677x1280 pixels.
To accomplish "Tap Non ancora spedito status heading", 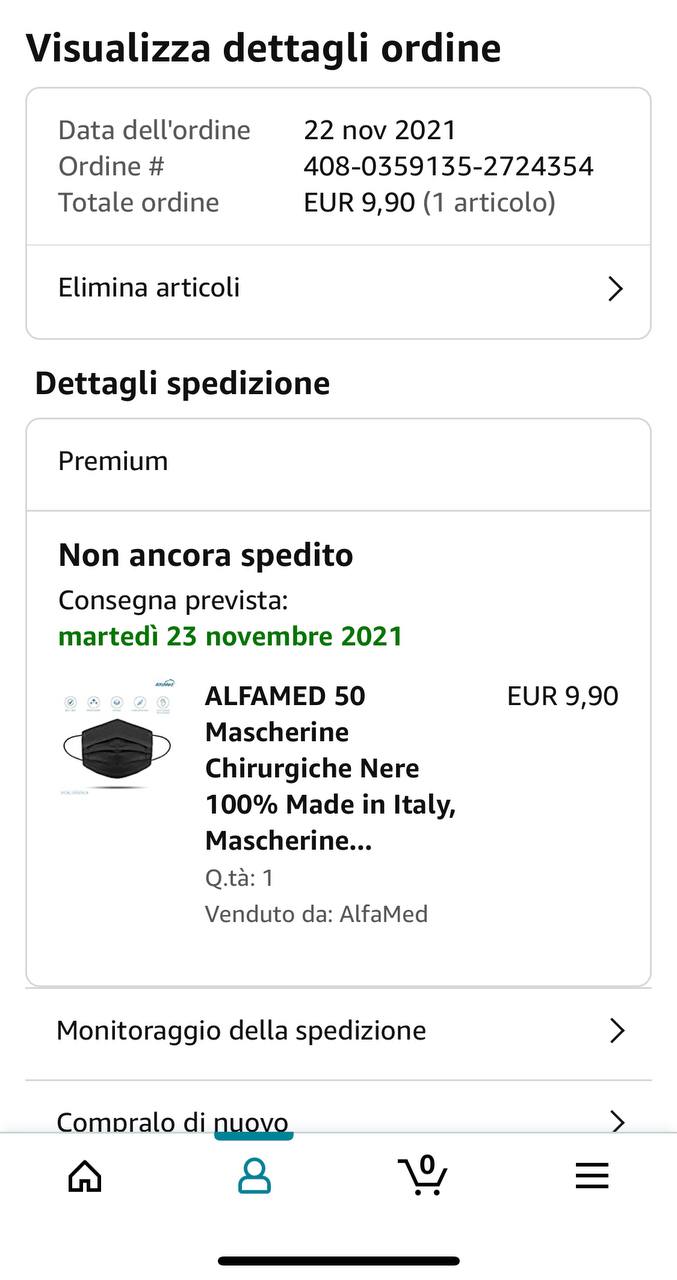I will (205, 555).
